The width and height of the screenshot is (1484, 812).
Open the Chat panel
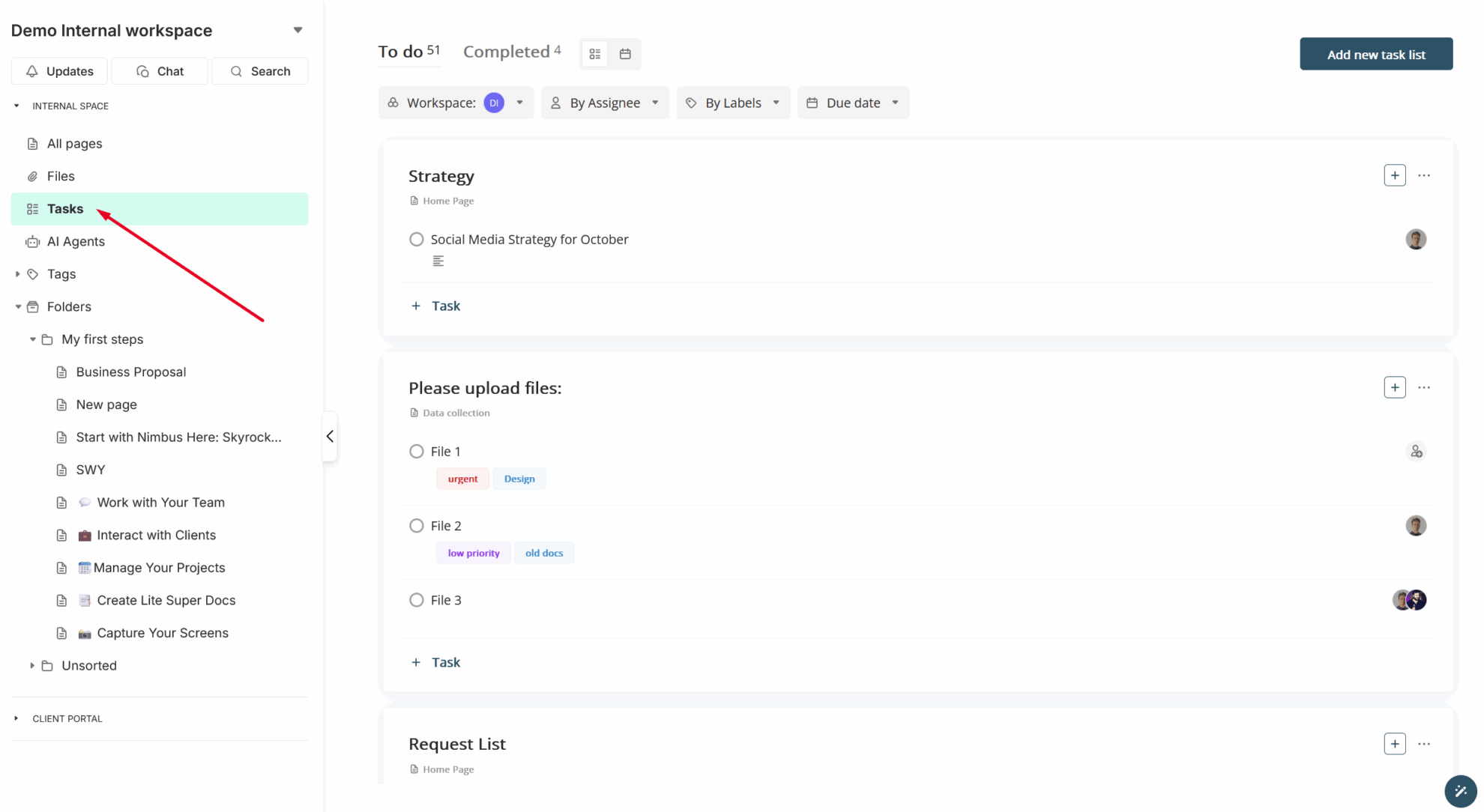(159, 71)
